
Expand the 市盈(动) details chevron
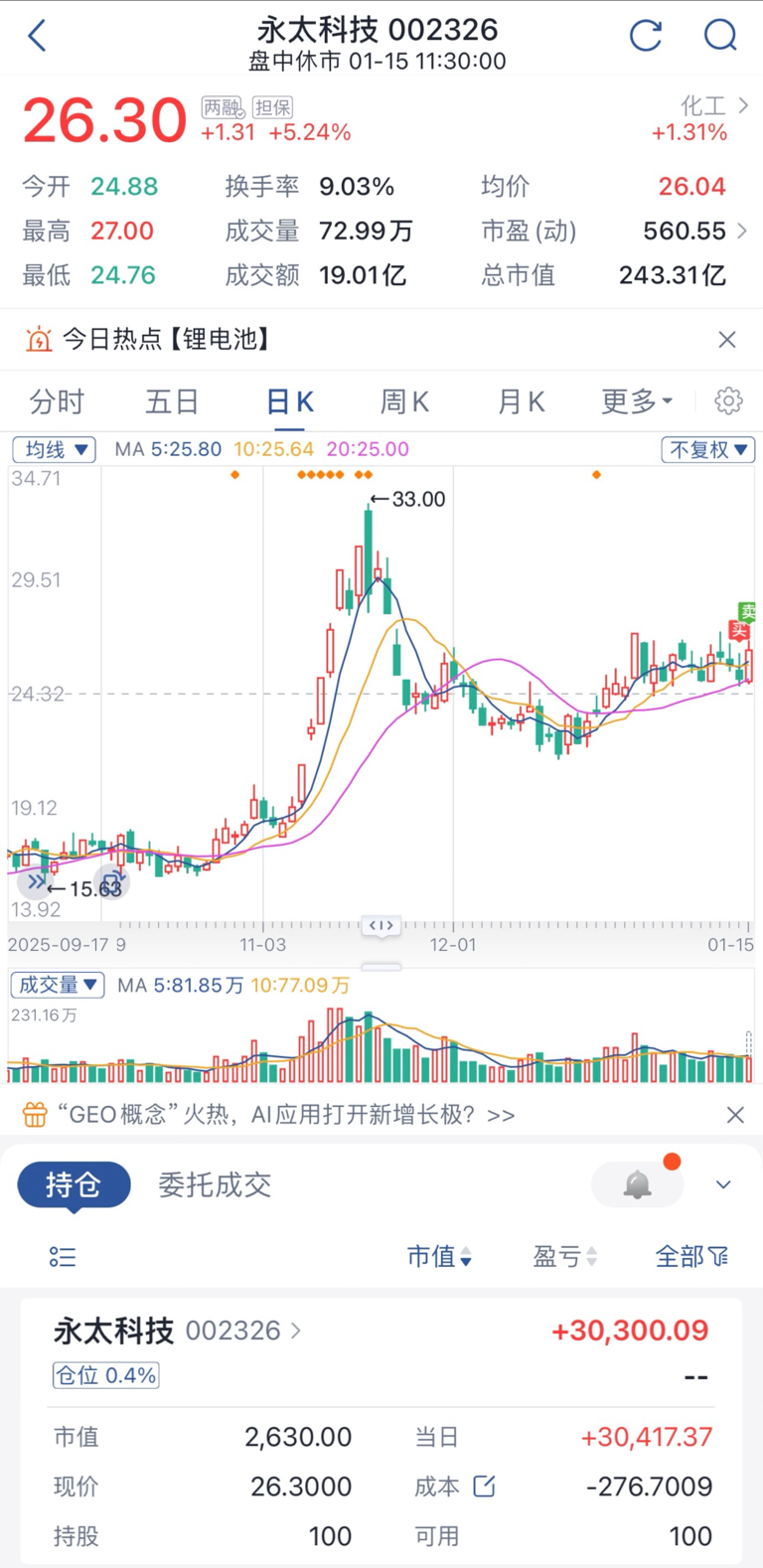[x=741, y=231]
